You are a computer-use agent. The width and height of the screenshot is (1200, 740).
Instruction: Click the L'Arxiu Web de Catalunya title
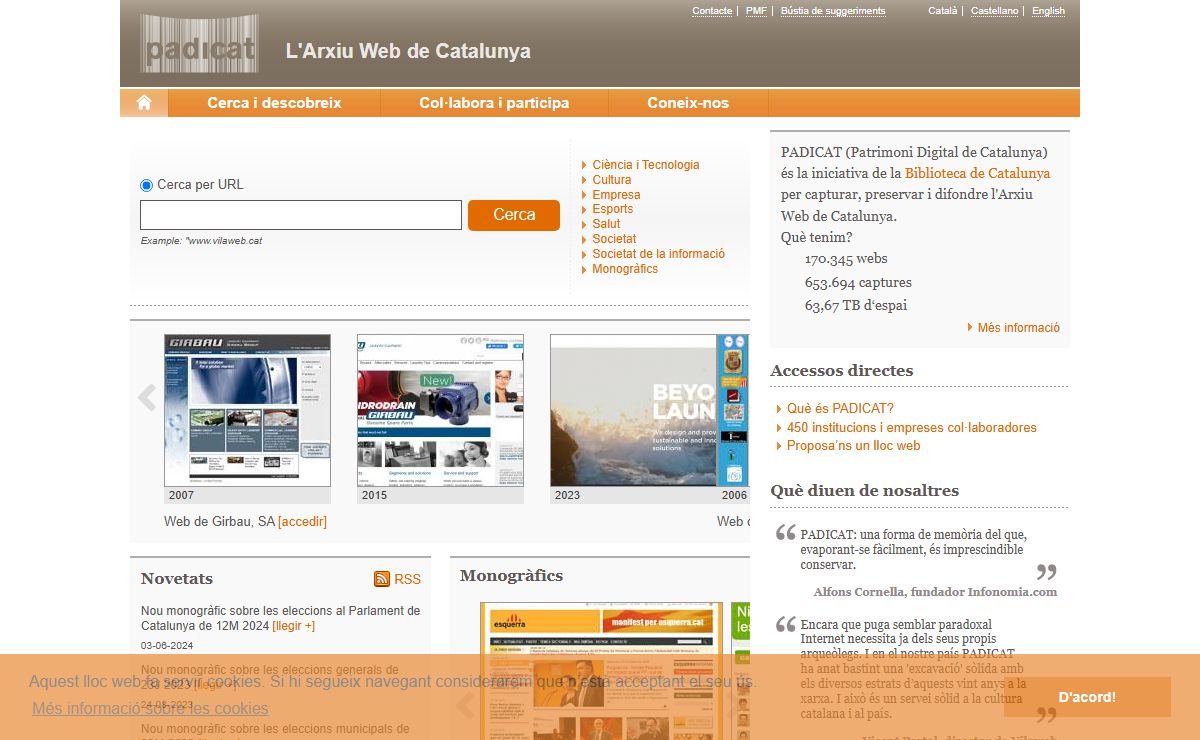pyautogui.click(x=408, y=51)
